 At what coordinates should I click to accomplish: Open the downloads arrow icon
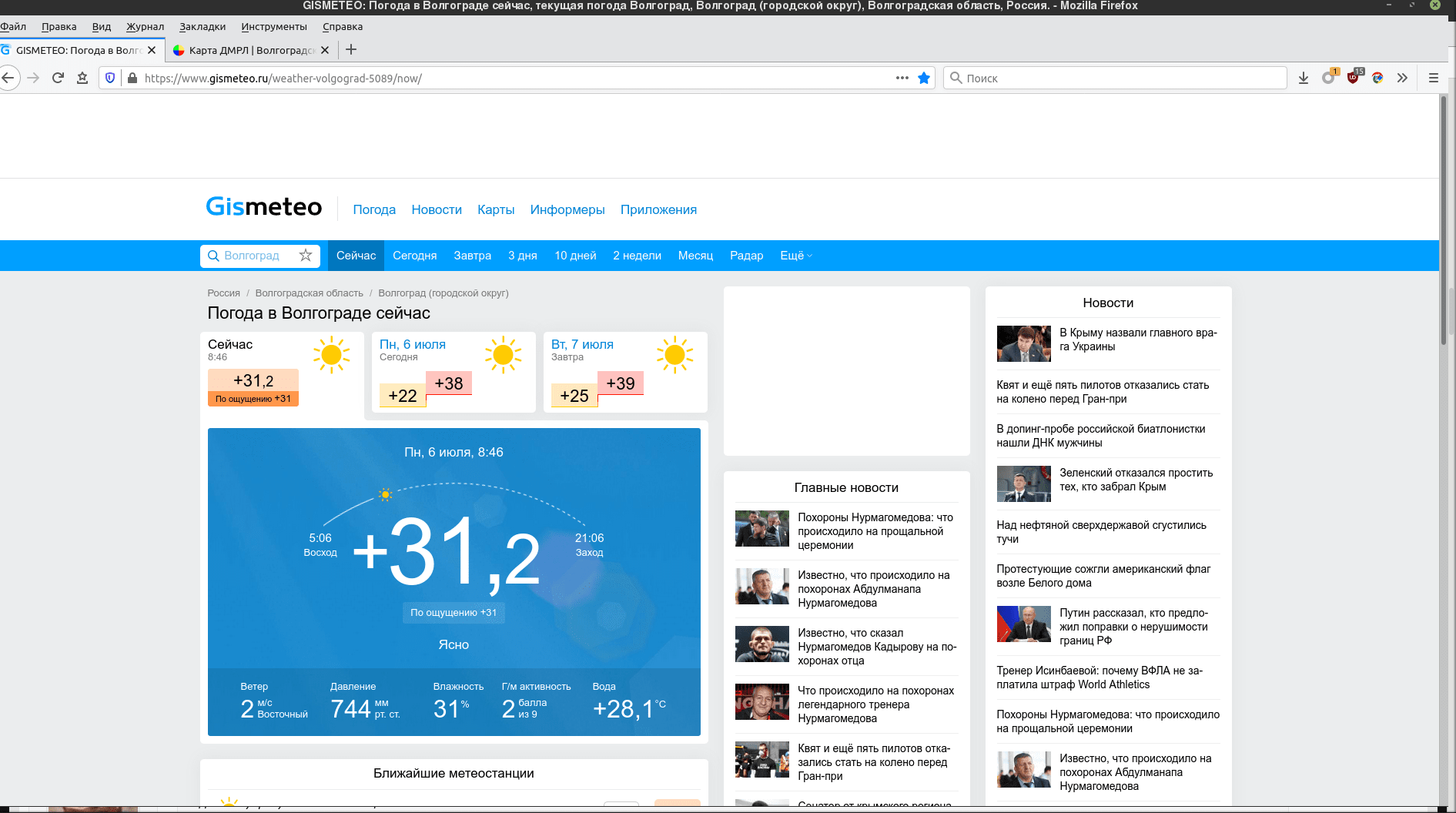tap(1303, 78)
